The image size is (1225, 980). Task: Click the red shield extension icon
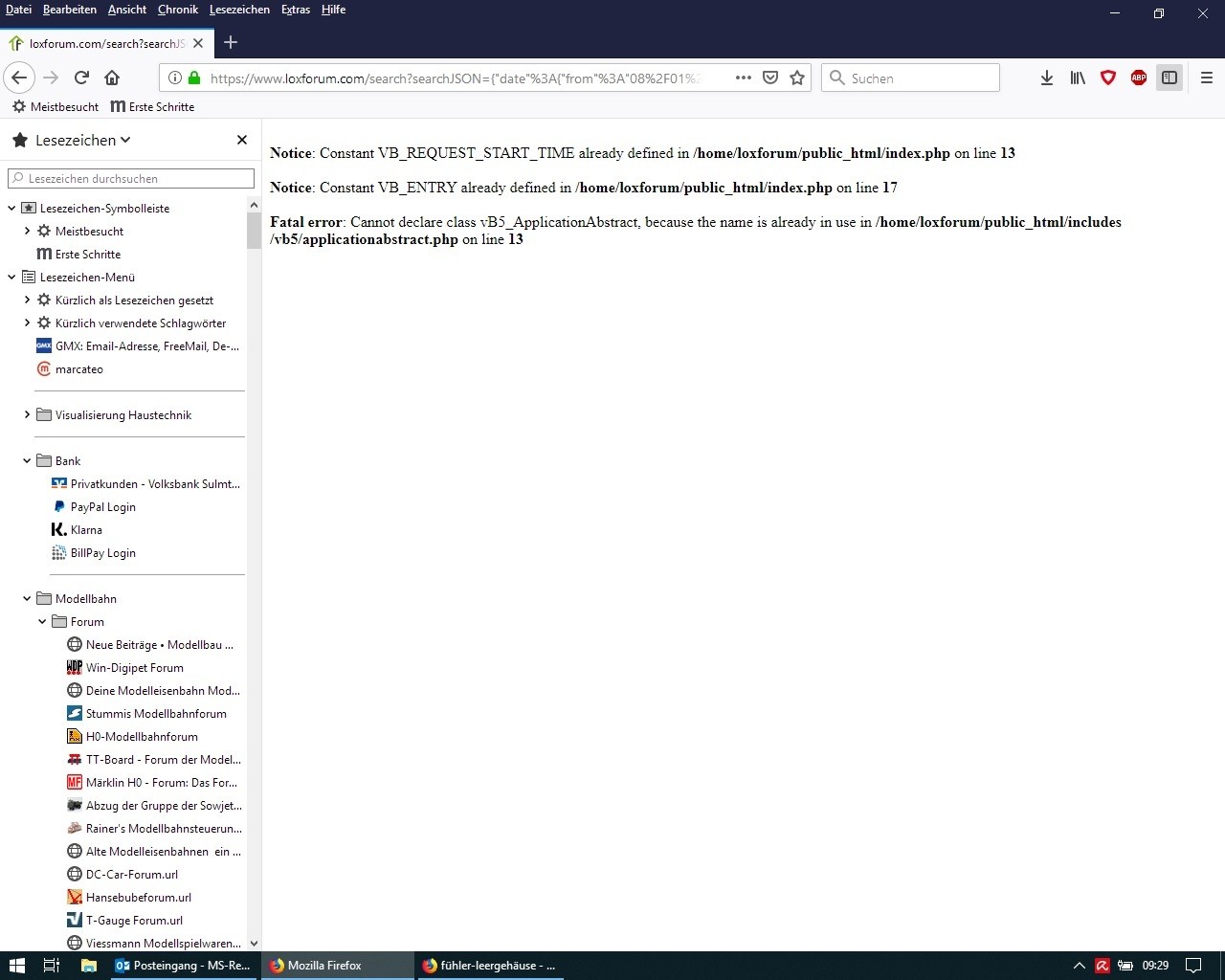1108,78
